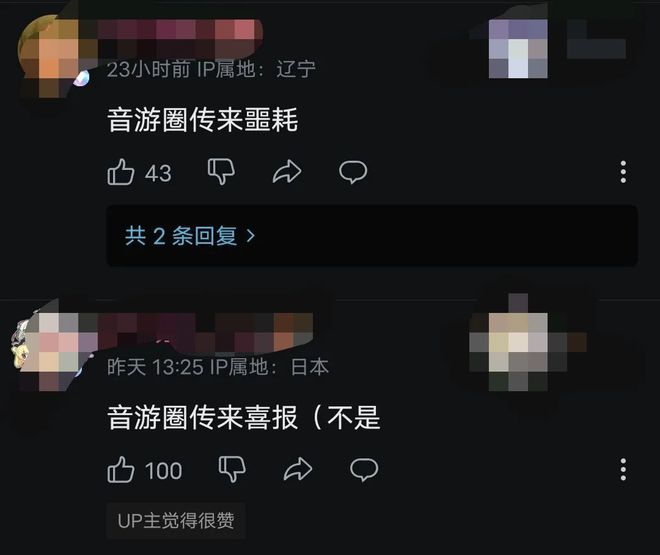660x555 pixels.
Task: Expand the 共 2 条回复 replies
Action: [x=372, y=236]
